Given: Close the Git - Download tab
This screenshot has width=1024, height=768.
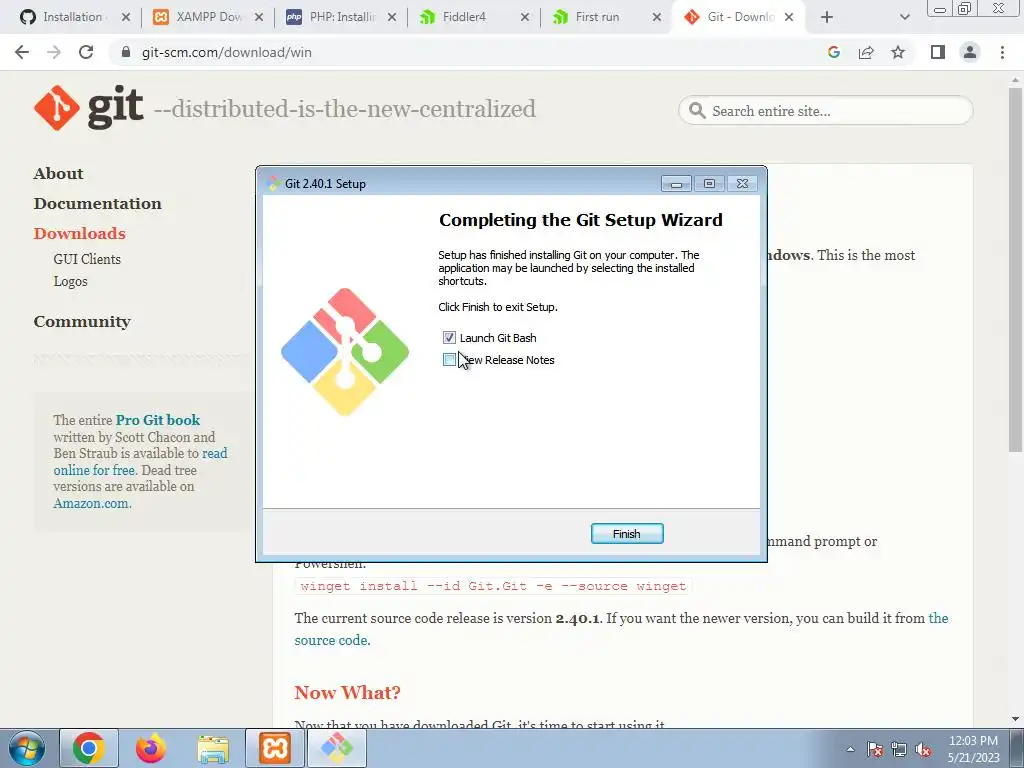Looking at the screenshot, I should tap(789, 18).
